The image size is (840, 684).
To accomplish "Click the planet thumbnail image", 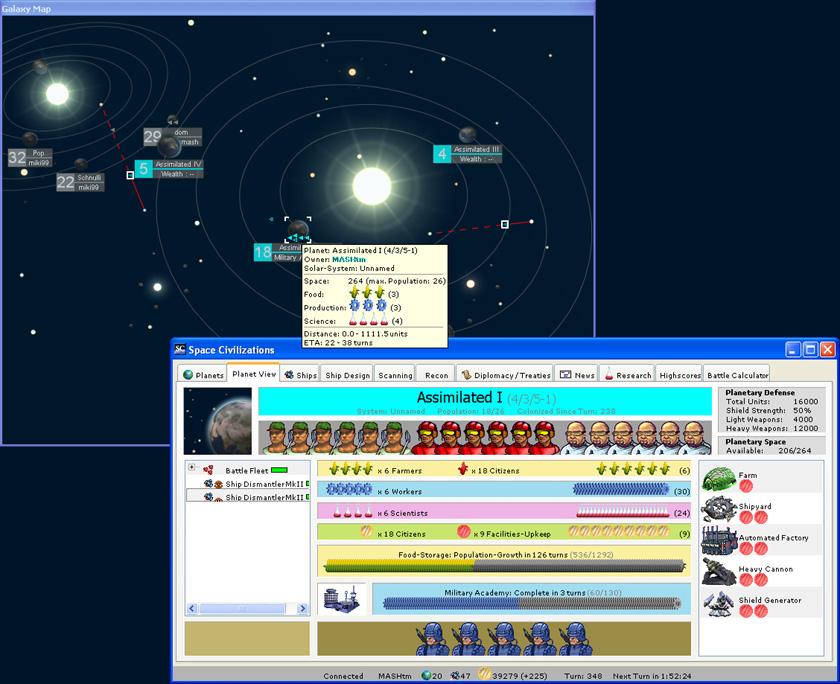I will coord(218,421).
